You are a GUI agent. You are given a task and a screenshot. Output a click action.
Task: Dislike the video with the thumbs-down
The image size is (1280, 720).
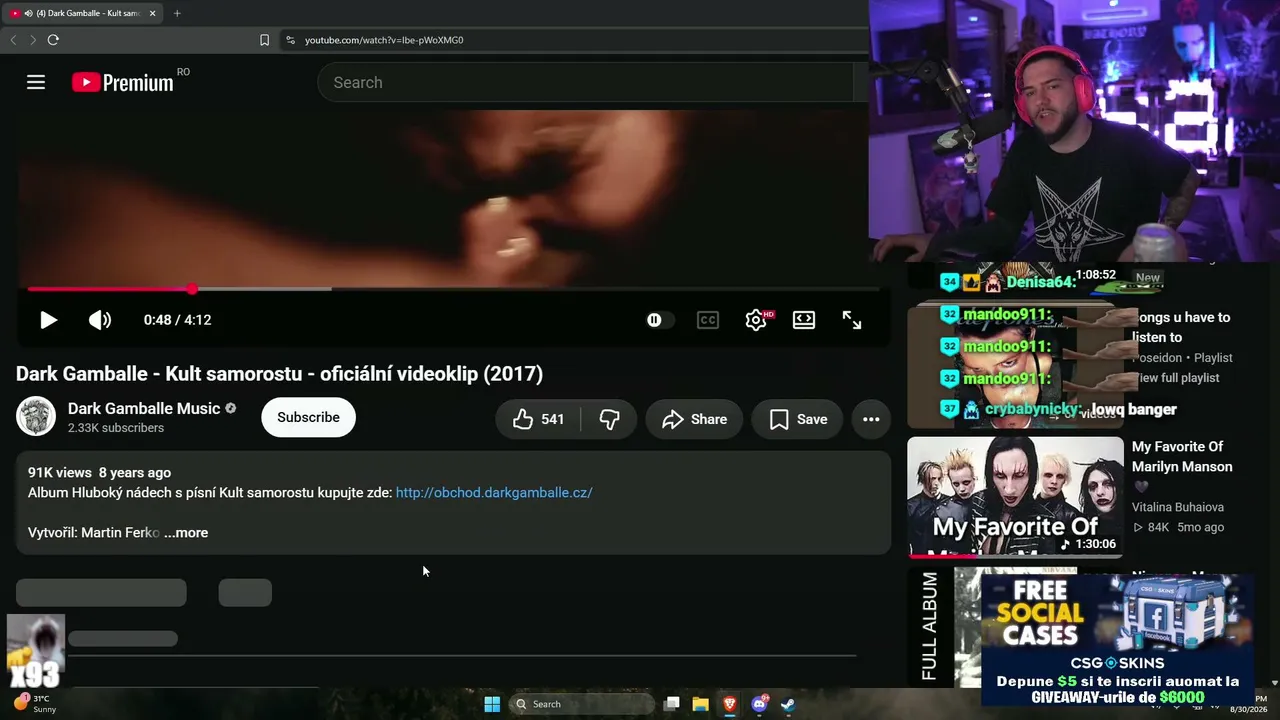click(x=609, y=419)
